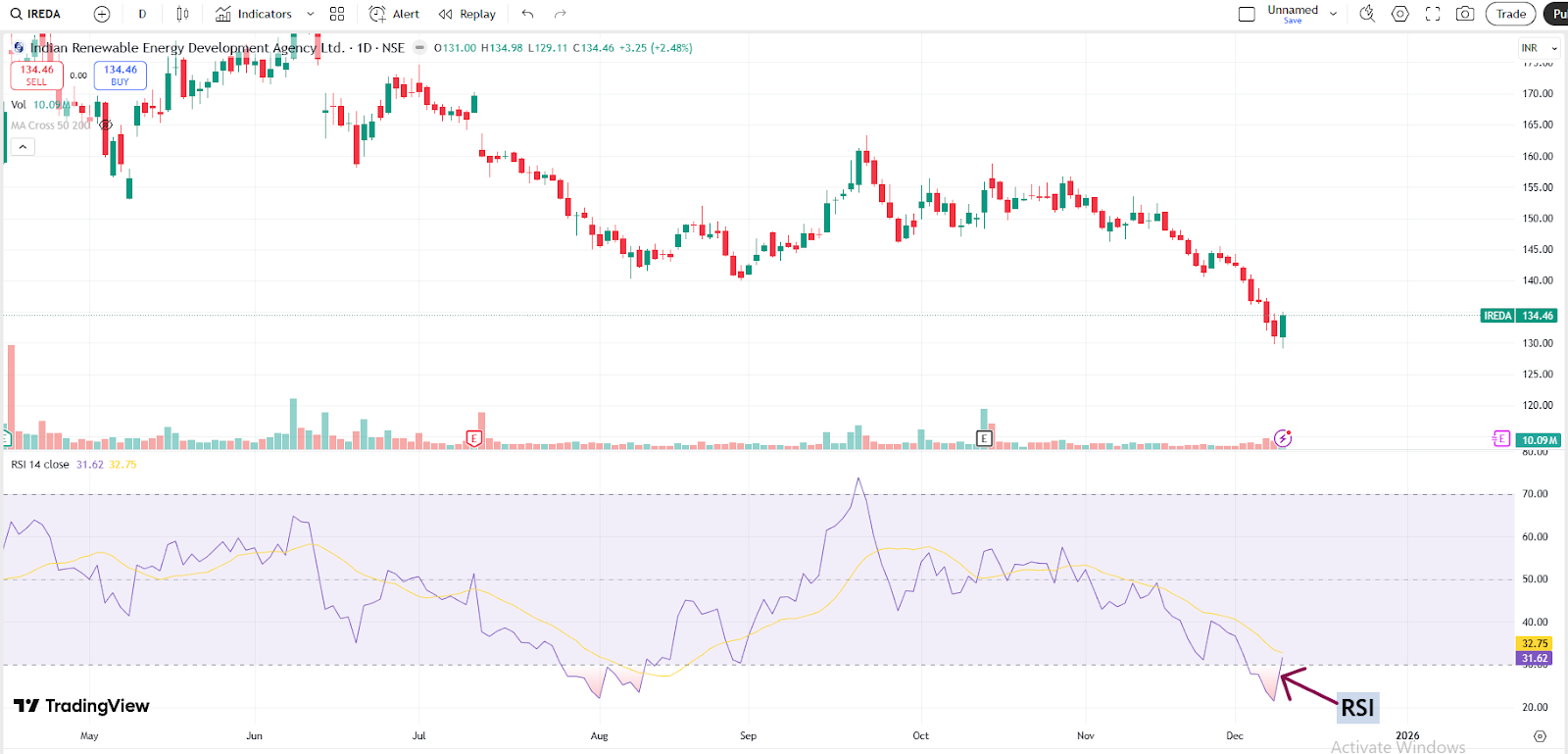
Task: Enter fullscreen mode
Action: 1433,14
